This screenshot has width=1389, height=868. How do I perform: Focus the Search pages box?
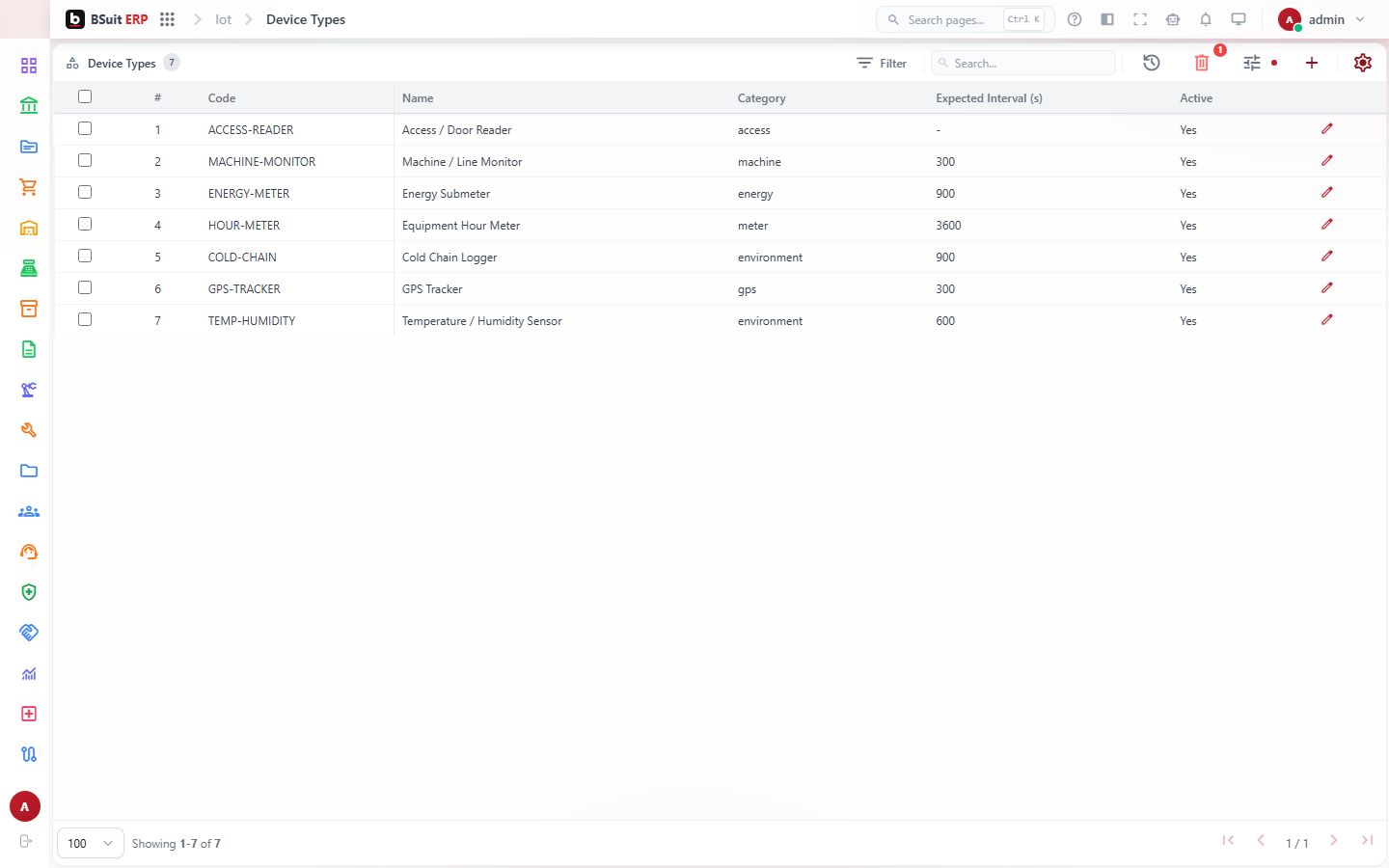tap(965, 19)
